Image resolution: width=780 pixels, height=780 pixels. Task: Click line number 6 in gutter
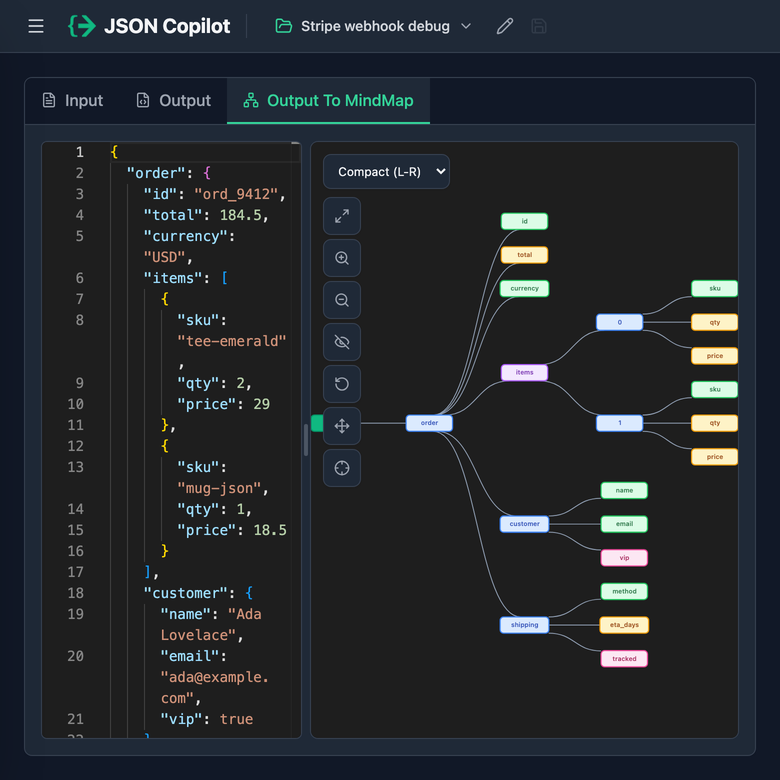click(x=80, y=278)
